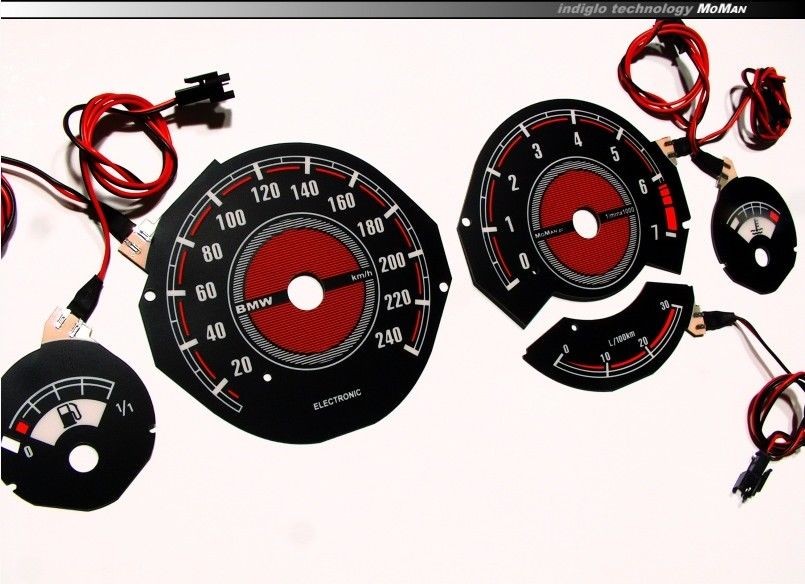Click '120' on the speedometer
805x584 pixels.
pyautogui.click(x=266, y=191)
